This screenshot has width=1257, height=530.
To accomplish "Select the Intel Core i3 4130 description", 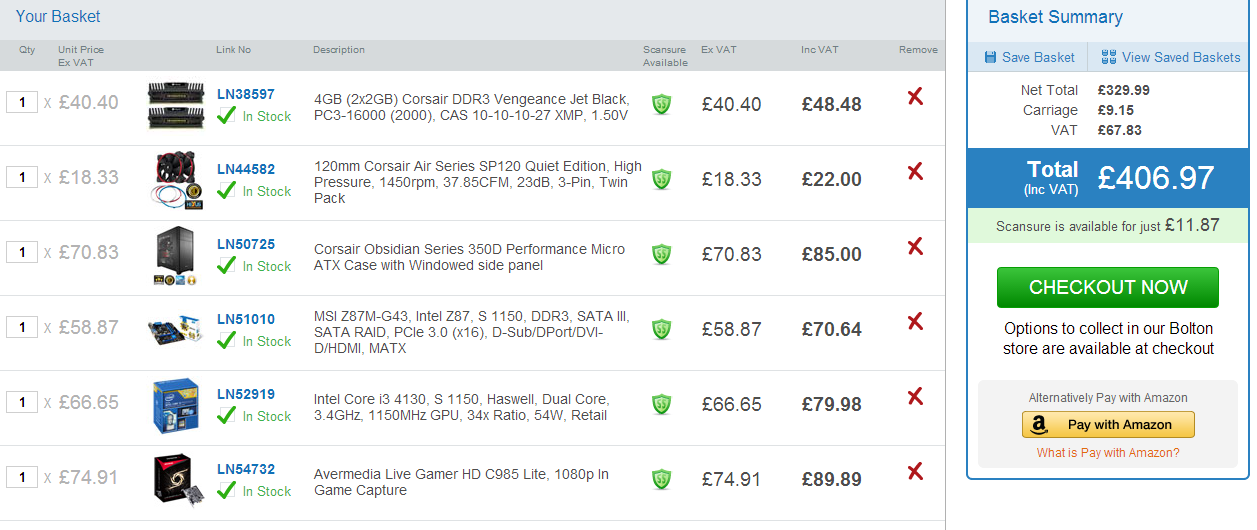I will [x=461, y=407].
